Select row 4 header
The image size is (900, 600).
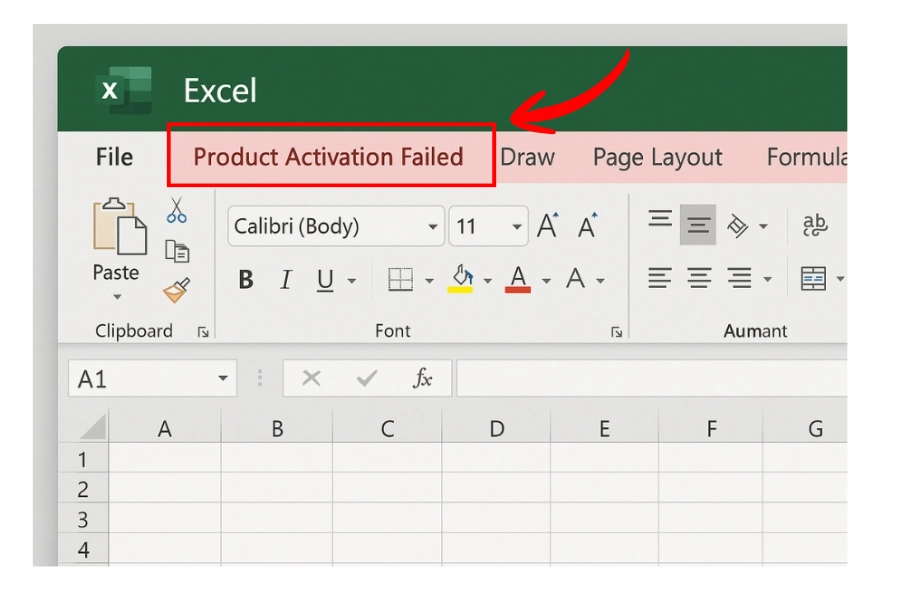[x=83, y=549]
